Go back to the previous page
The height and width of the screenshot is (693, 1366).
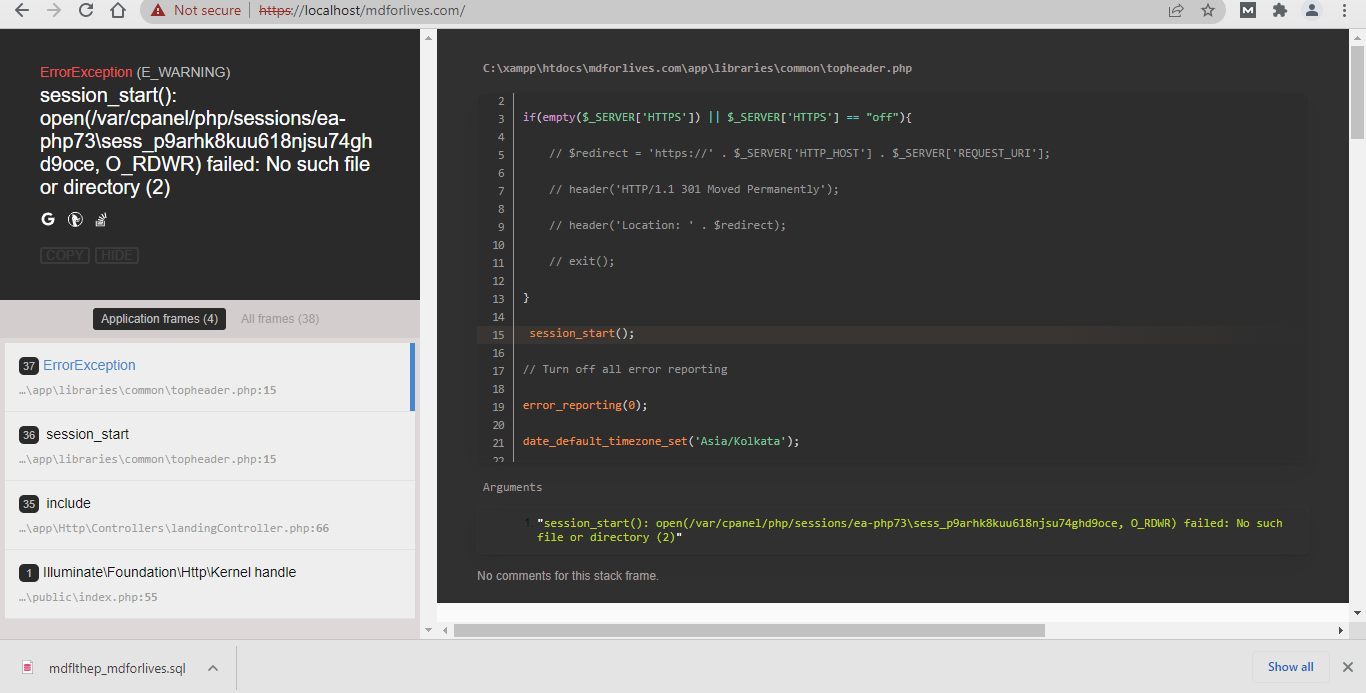pyautogui.click(x=22, y=10)
